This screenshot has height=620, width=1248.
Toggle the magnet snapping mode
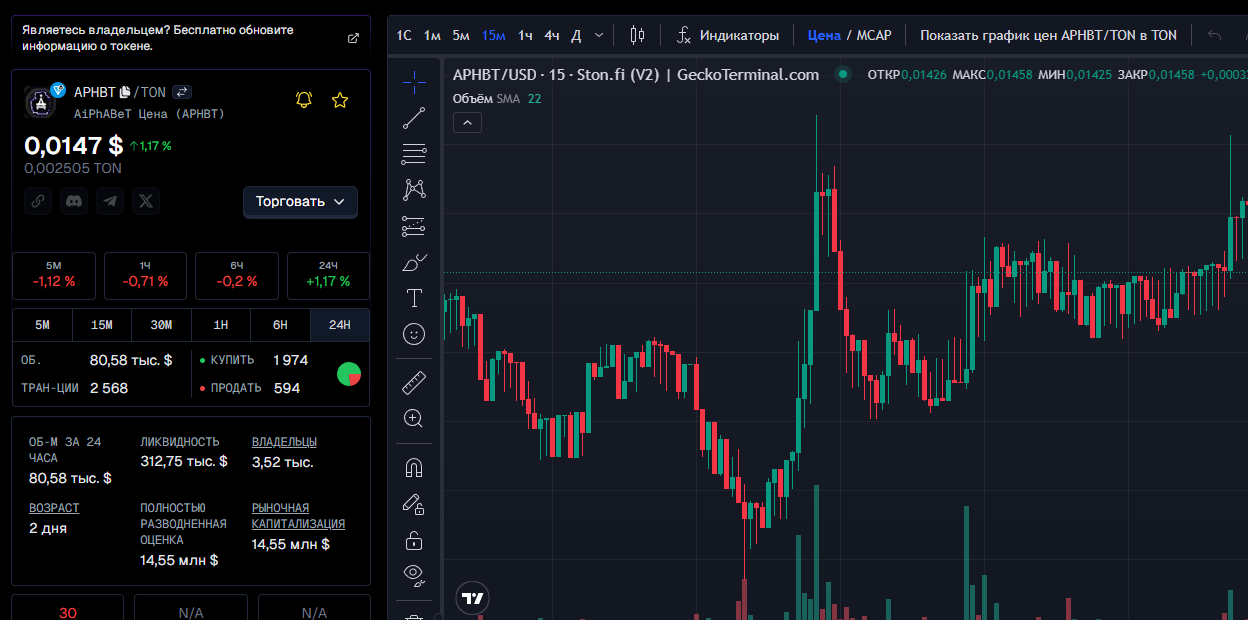tap(414, 467)
